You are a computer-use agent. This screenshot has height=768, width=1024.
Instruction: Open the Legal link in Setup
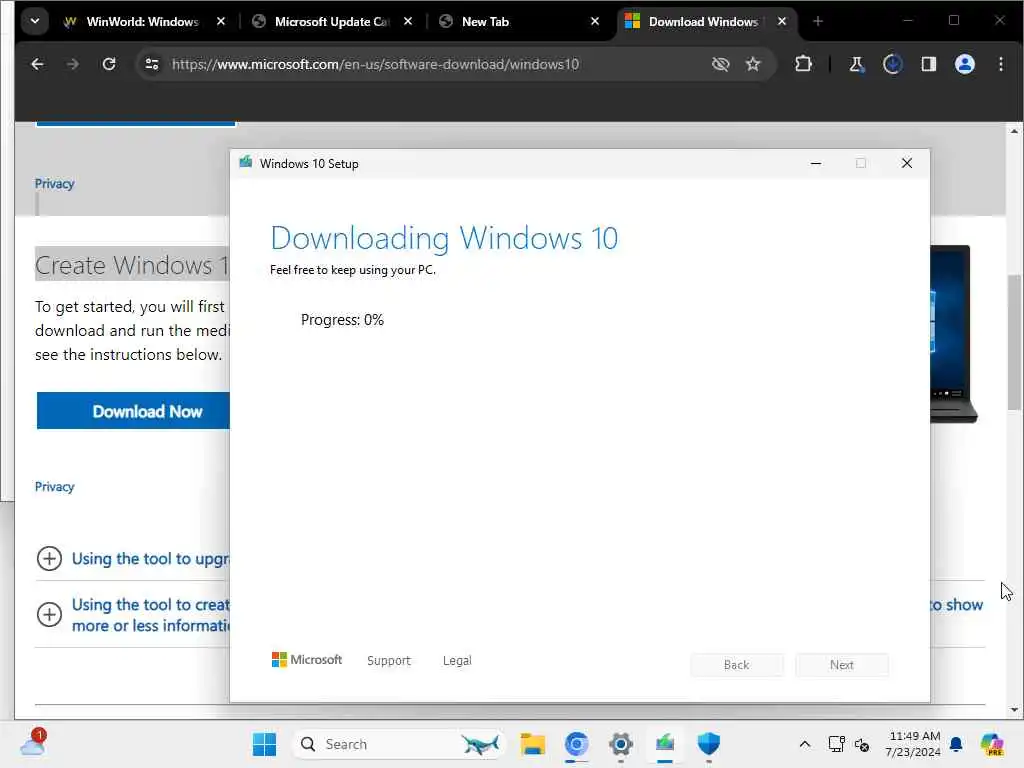(x=457, y=660)
